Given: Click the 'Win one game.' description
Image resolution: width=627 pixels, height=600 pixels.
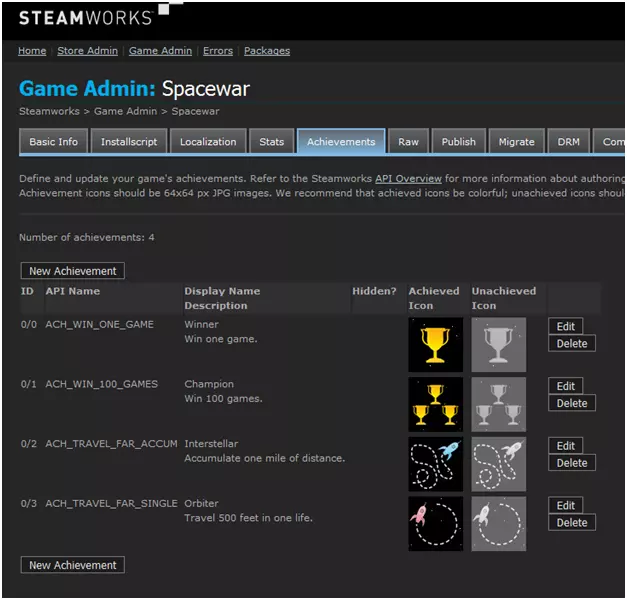Looking at the screenshot, I should (x=221, y=339).
